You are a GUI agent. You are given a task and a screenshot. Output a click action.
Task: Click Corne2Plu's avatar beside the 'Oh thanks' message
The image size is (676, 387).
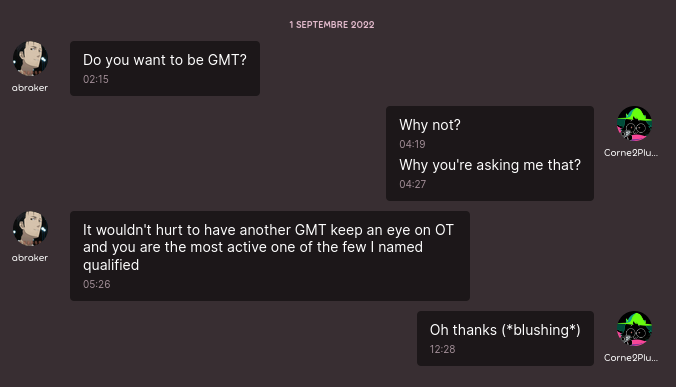(x=634, y=329)
